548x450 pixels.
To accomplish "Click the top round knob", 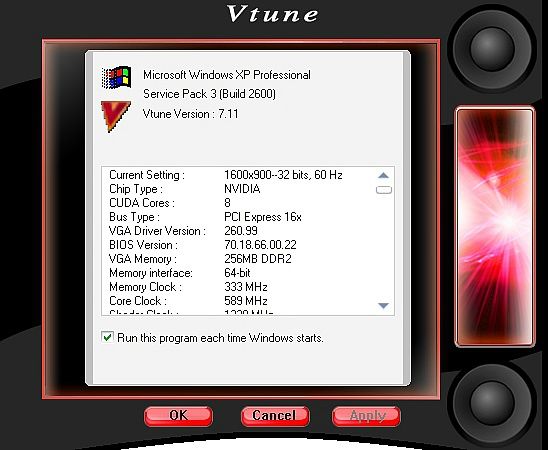I will [492, 49].
